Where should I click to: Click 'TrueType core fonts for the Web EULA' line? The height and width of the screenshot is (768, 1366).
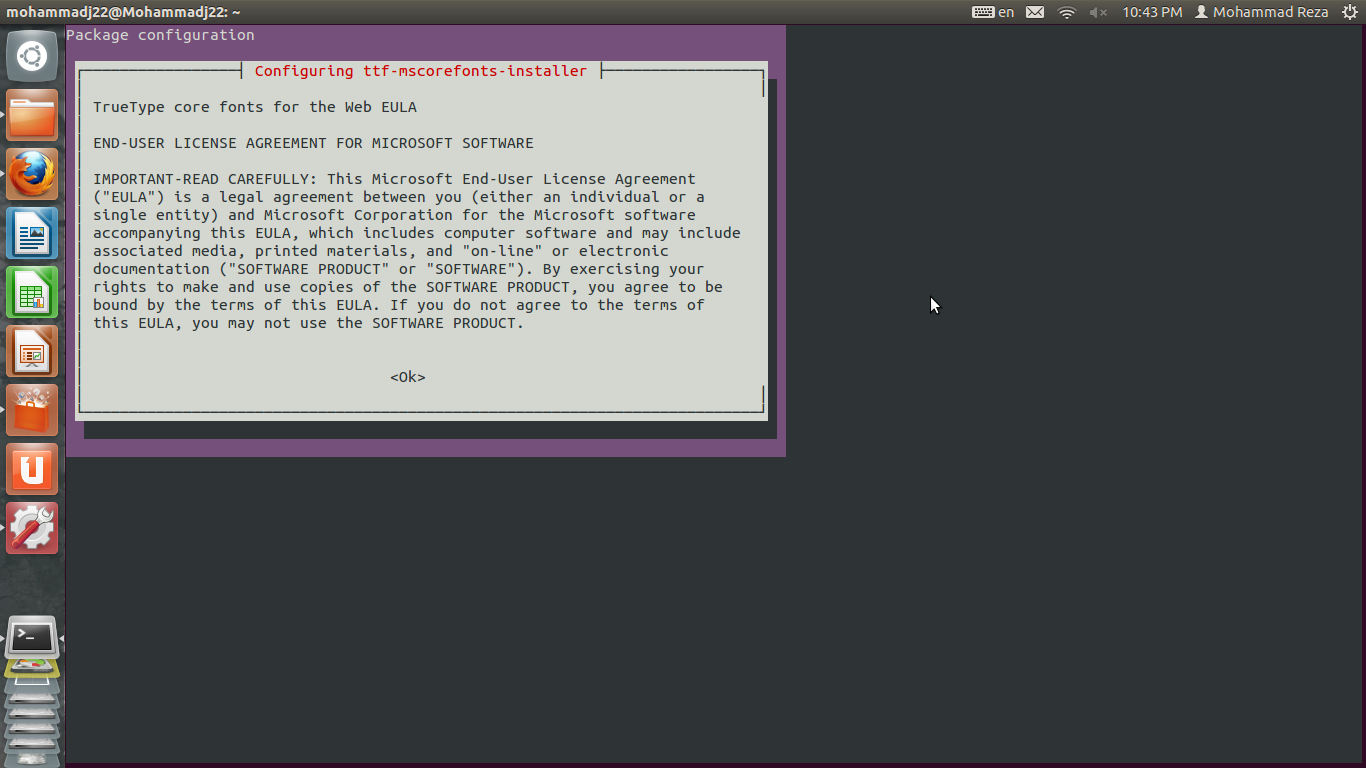click(255, 107)
